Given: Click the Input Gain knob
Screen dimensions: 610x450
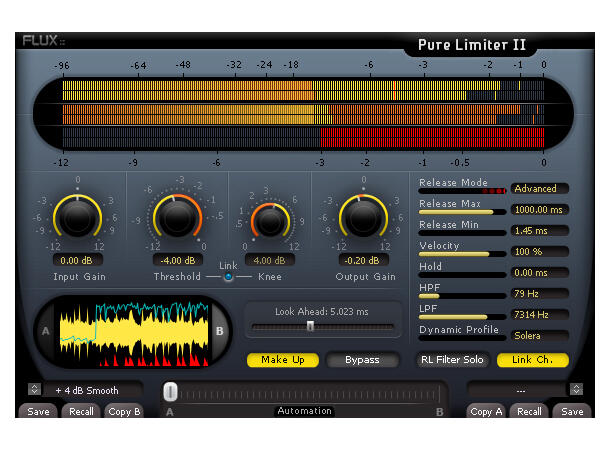Looking at the screenshot, I should click(x=77, y=218).
